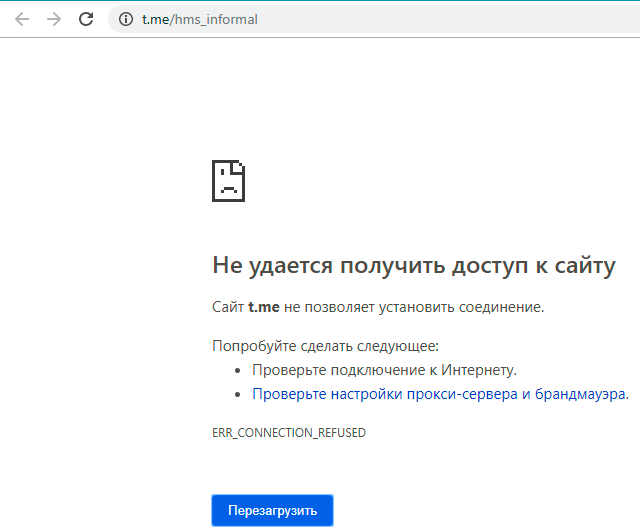Image resolution: width=640 pixels, height=528 pixels.
Task: Click the word "брандмауэра" in the link
Action: coord(579,394)
